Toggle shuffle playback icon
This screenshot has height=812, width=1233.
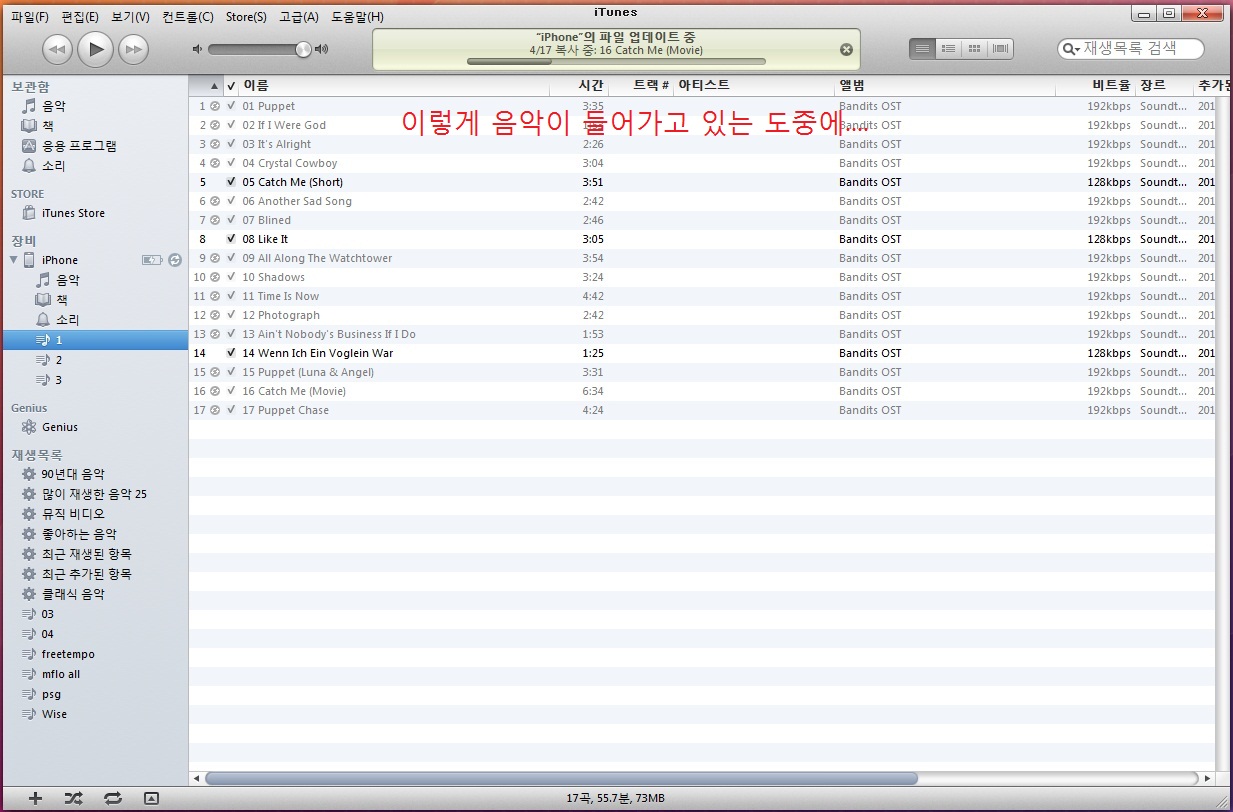coord(73,798)
